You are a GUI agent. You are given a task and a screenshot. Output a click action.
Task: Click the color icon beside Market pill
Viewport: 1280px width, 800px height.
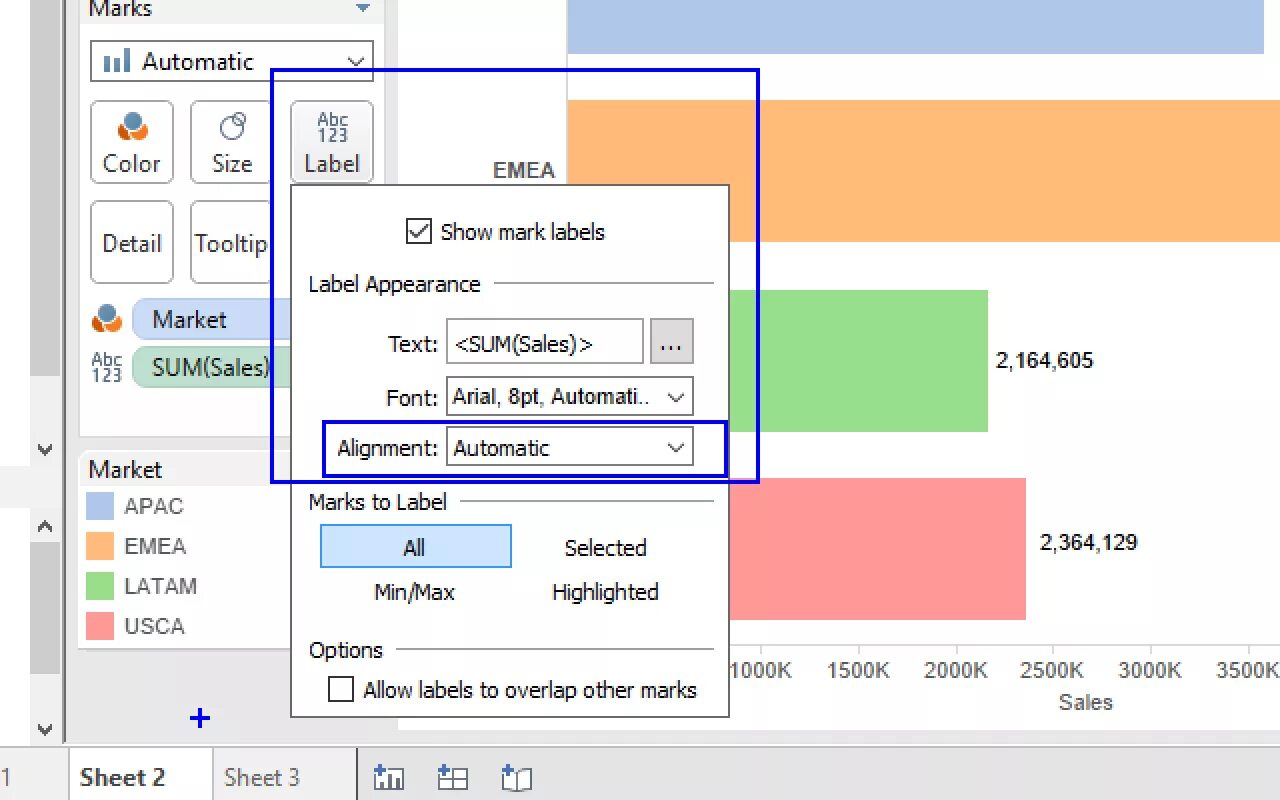pyautogui.click(x=107, y=319)
